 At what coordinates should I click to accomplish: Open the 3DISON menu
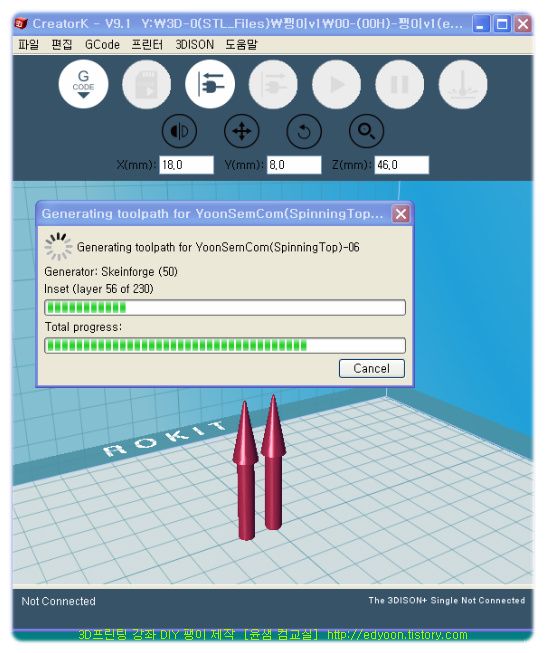coord(194,45)
